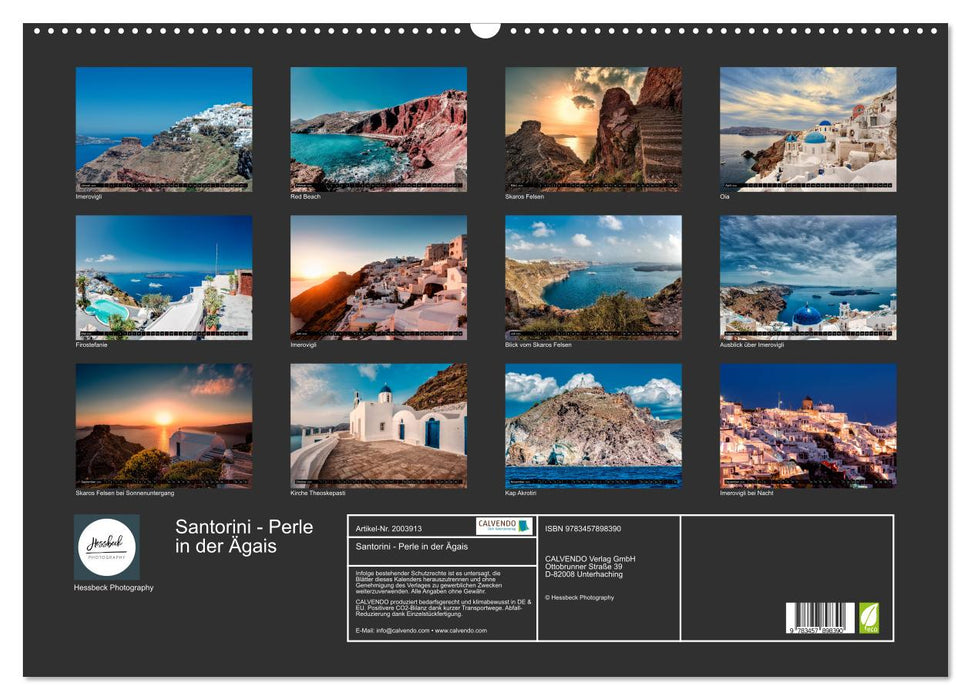This screenshot has width=971, height=700.
Task: Click the Firostefanie photo caption
Action: [x=92, y=347]
